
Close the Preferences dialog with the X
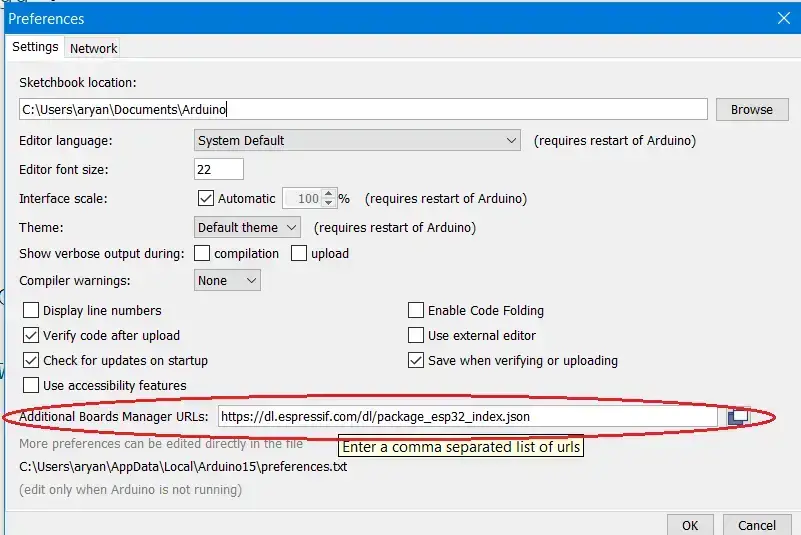click(784, 18)
